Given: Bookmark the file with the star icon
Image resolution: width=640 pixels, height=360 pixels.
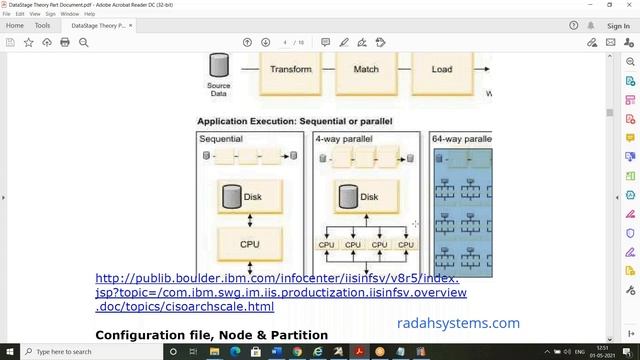Looking at the screenshot, I should 29,42.
